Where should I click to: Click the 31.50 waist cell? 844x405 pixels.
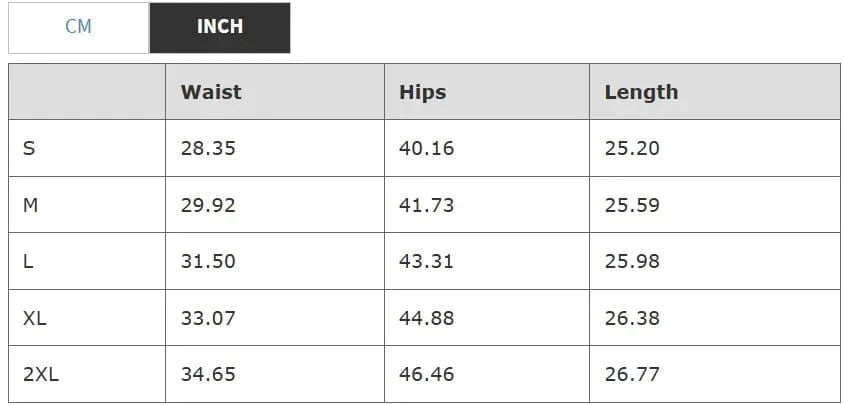(208, 262)
